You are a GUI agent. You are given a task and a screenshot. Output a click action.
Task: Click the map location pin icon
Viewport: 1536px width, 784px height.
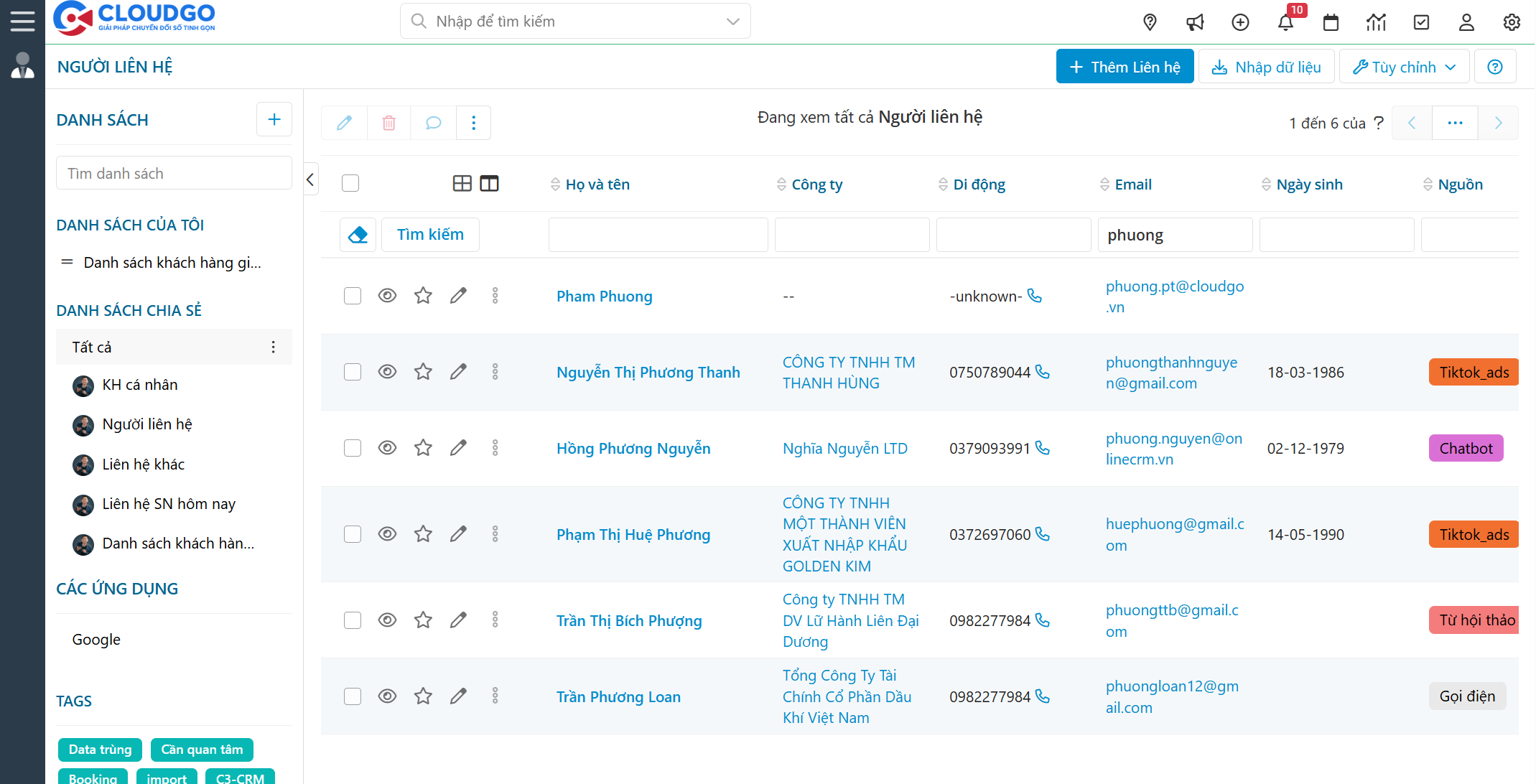(x=1150, y=22)
